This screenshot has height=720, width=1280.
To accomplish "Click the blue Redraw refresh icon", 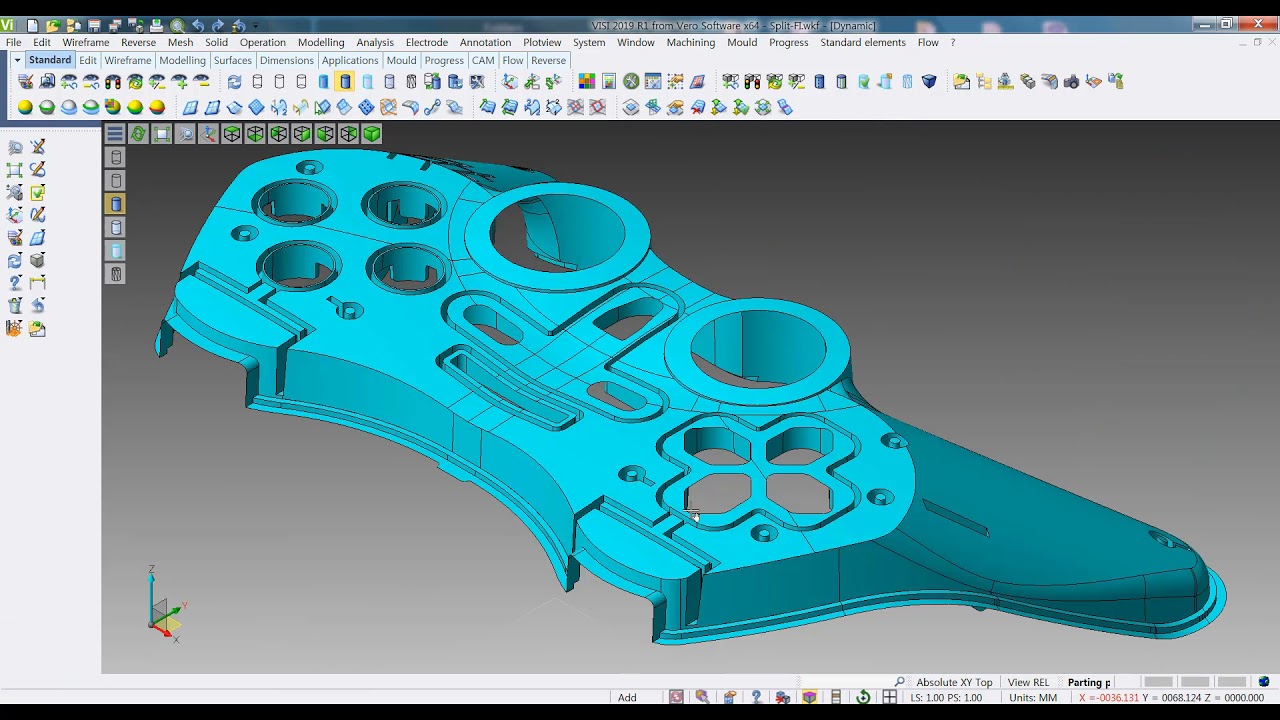I will (x=234, y=82).
